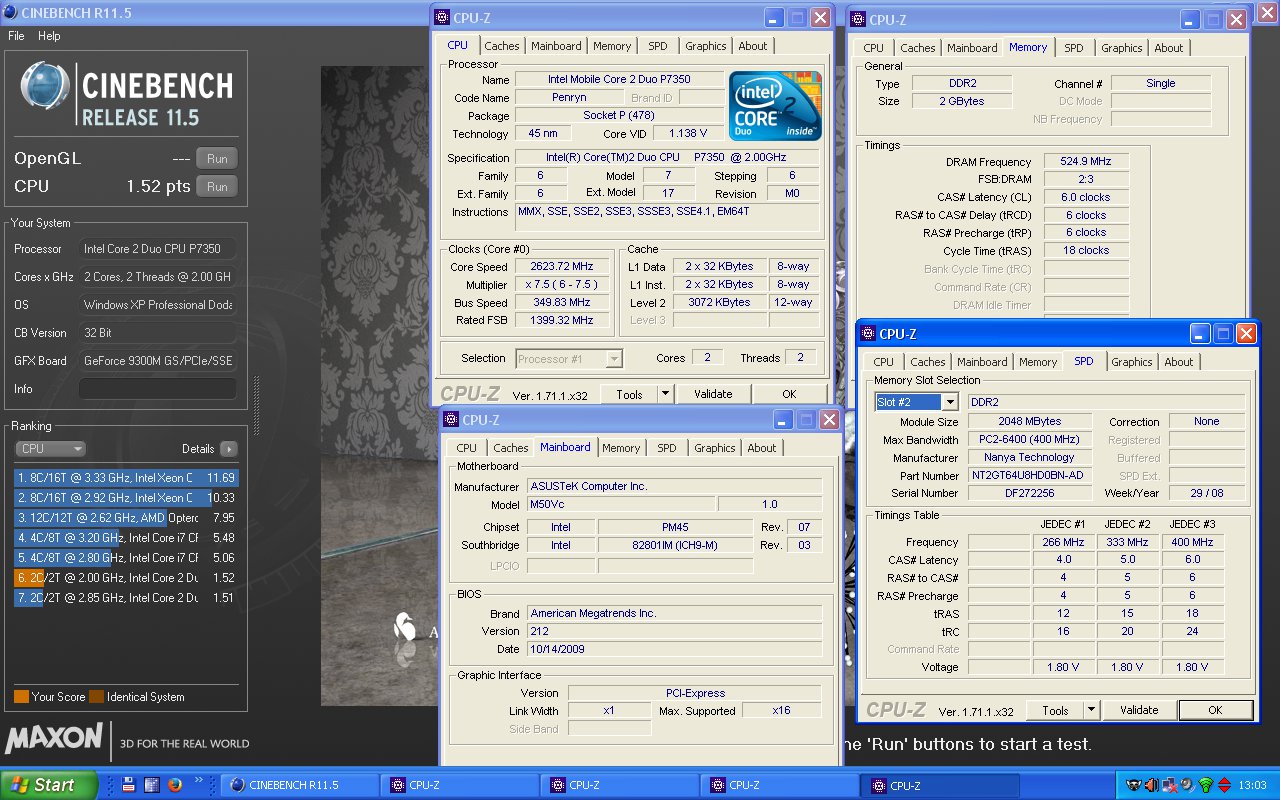Launch Firefox from quick launch

pyautogui.click(x=175, y=785)
